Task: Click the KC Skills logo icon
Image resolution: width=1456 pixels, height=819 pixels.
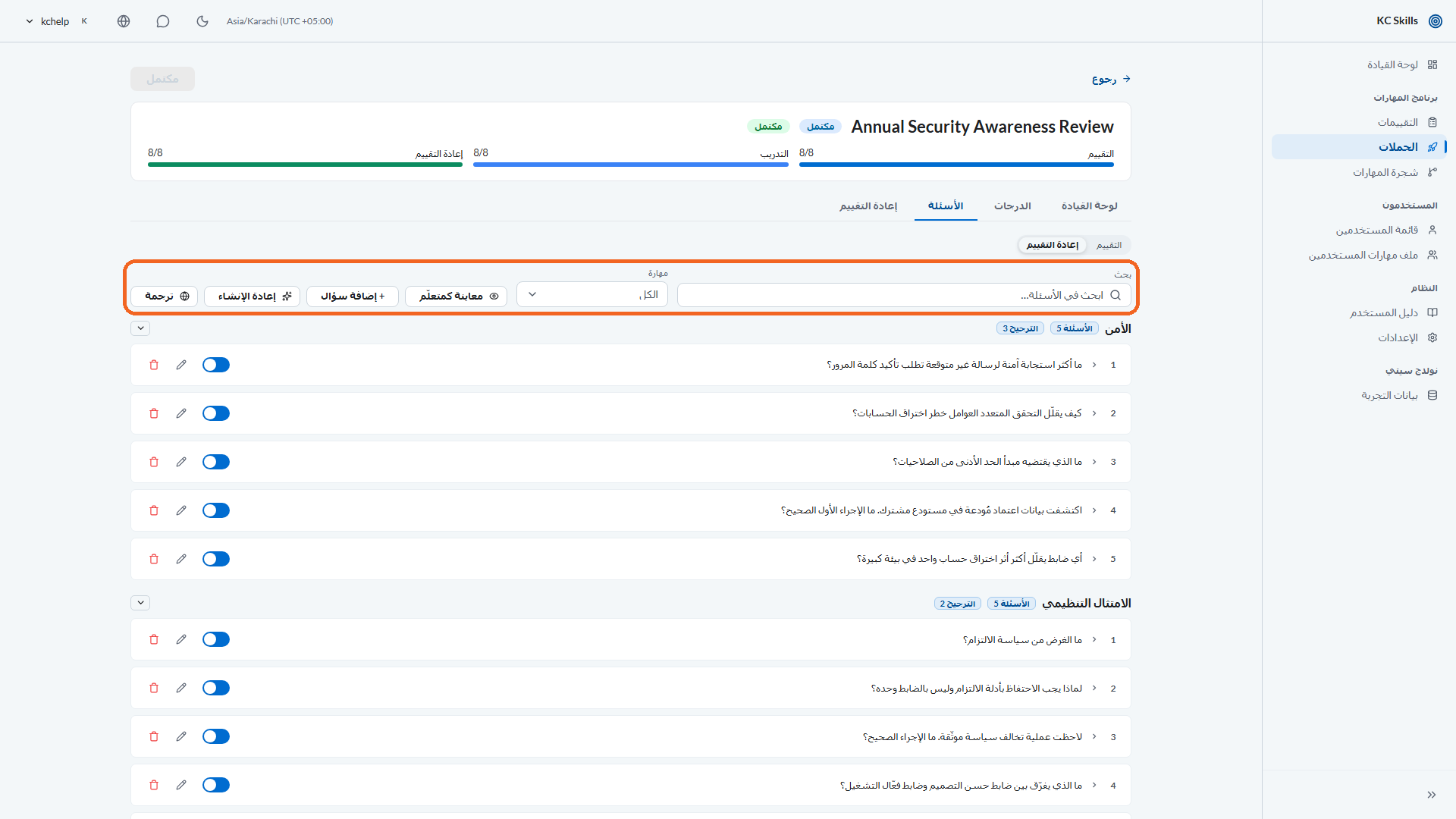Action: [x=1436, y=21]
